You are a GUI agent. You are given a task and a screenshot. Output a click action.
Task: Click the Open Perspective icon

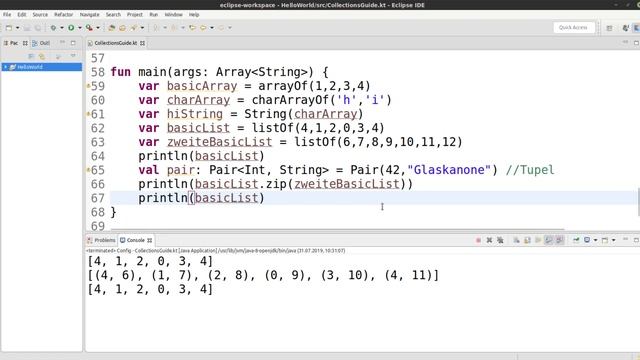pyautogui.click(x=609, y=28)
